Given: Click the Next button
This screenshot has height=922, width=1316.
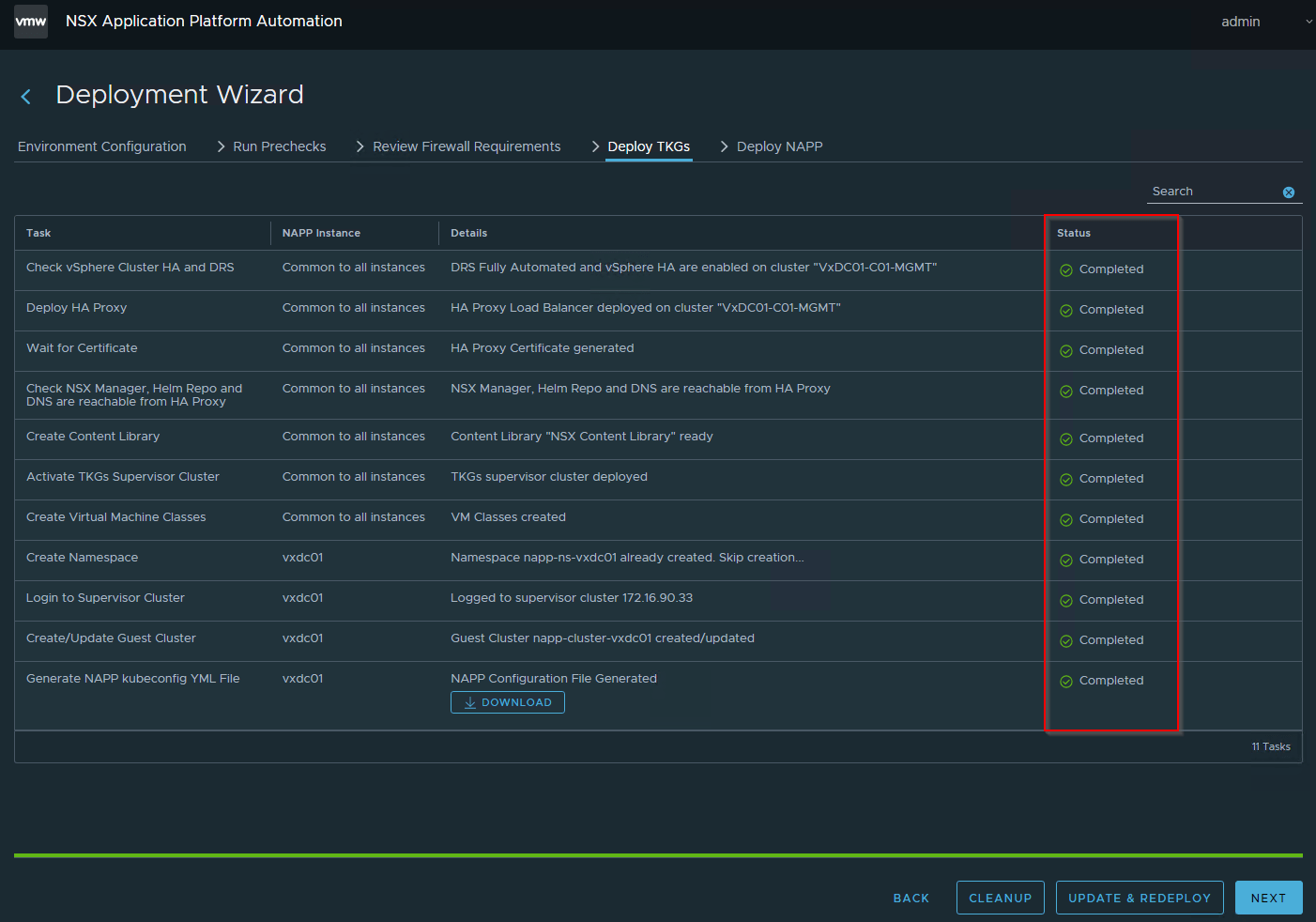Looking at the screenshot, I should click(x=1268, y=898).
